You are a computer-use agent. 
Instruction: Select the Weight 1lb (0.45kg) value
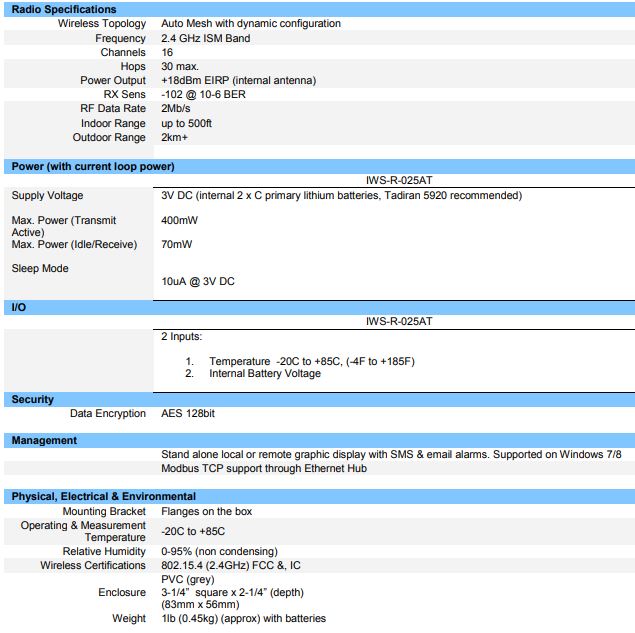(243, 618)
